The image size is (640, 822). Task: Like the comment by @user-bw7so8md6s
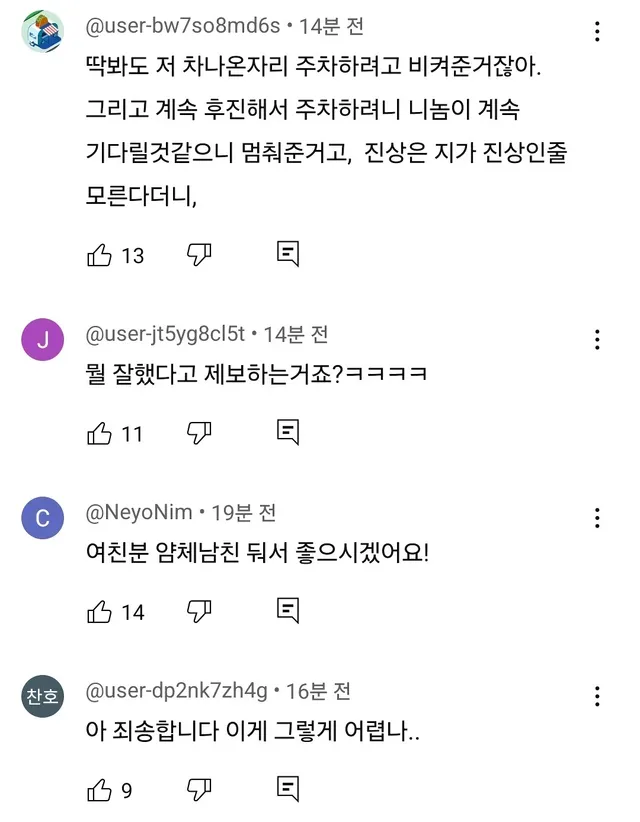click(x=100, y=255)
